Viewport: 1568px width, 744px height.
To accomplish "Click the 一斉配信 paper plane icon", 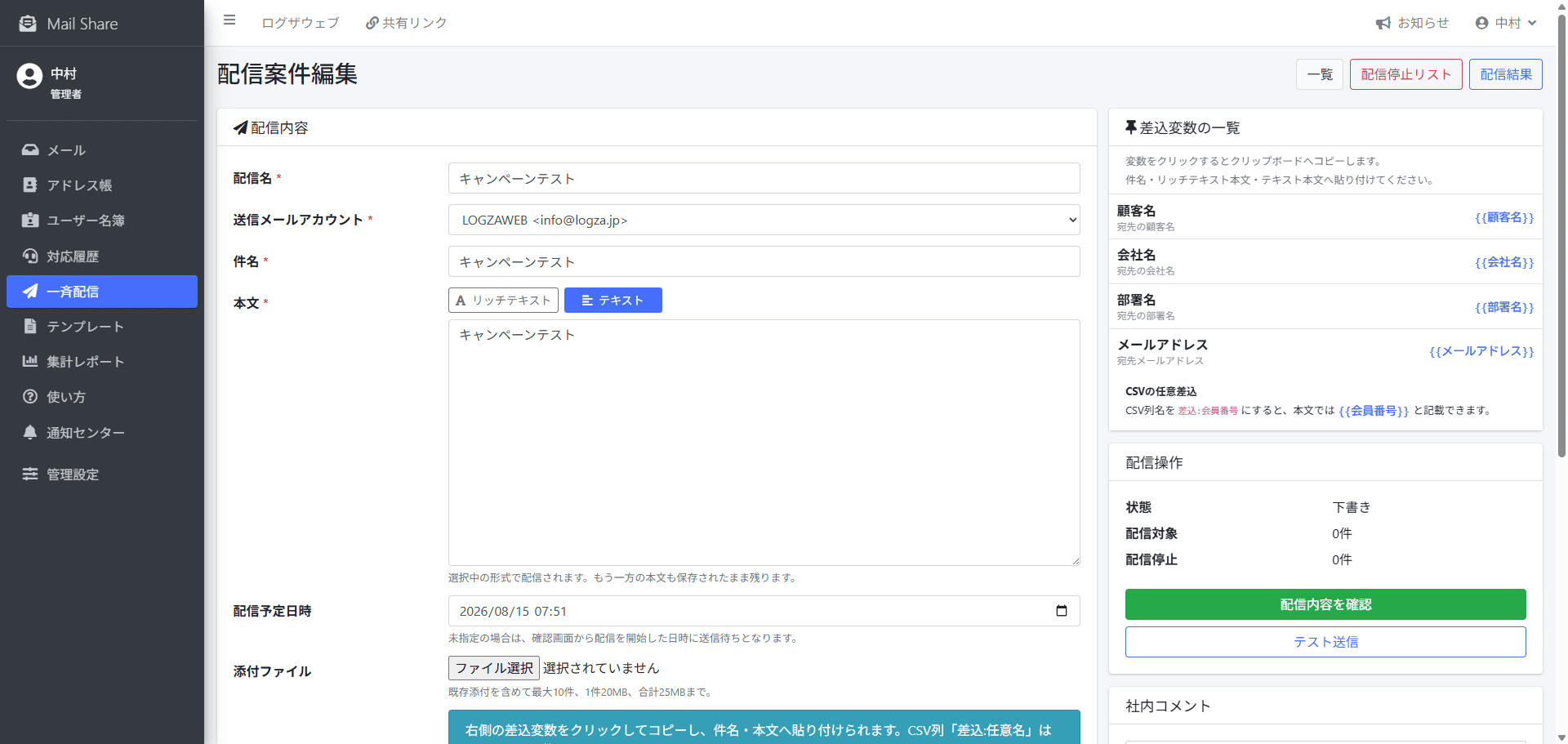I will point(30,291).
